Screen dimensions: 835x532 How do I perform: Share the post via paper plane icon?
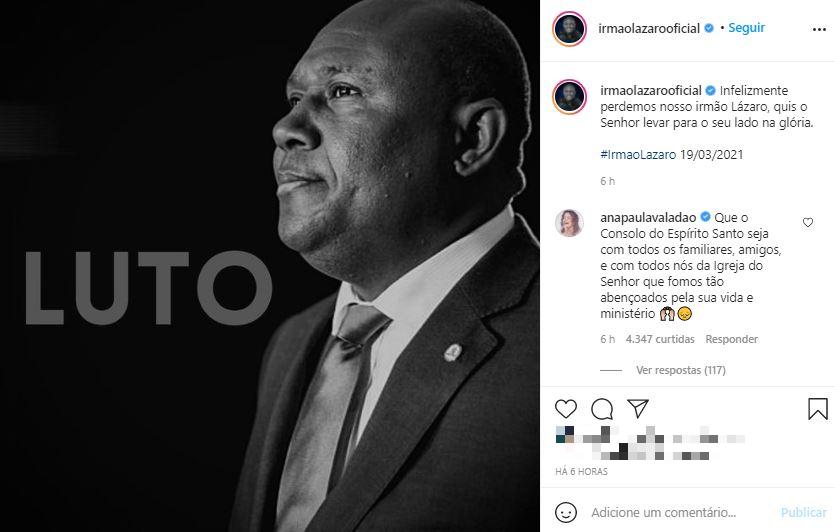(637, 408)
